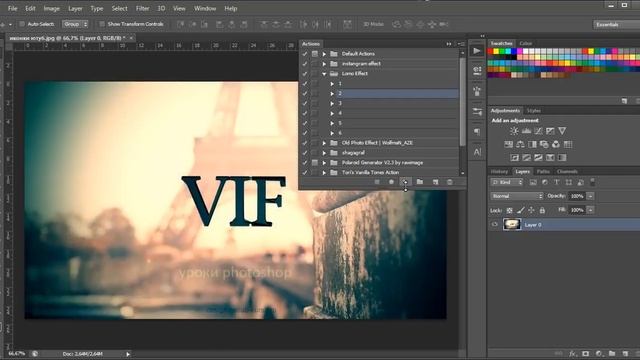Toggle checkmark for Default Actions set
This screenshot has height=360, width=640.
click(304, 54)
